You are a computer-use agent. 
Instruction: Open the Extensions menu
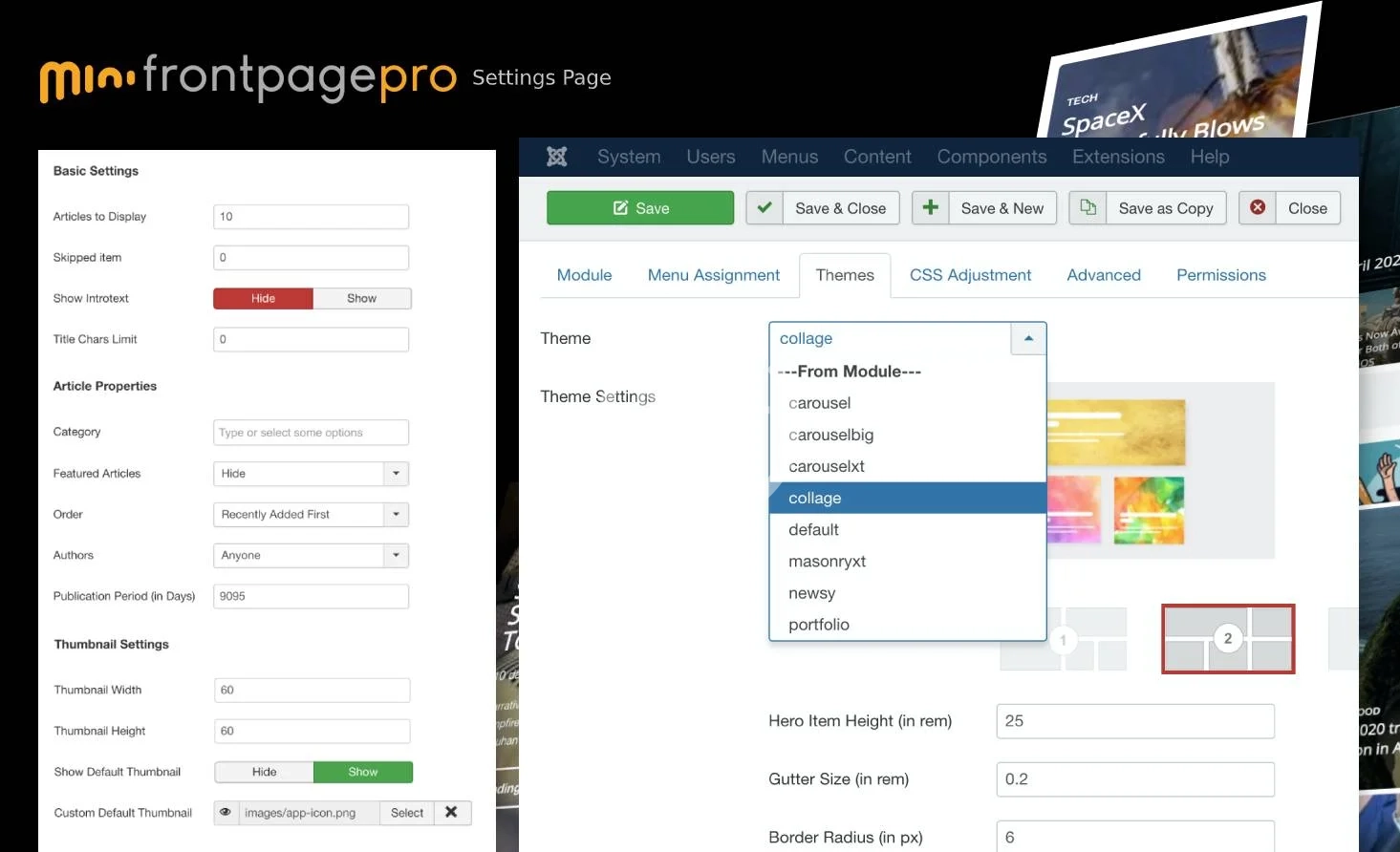coord(1118,157)
